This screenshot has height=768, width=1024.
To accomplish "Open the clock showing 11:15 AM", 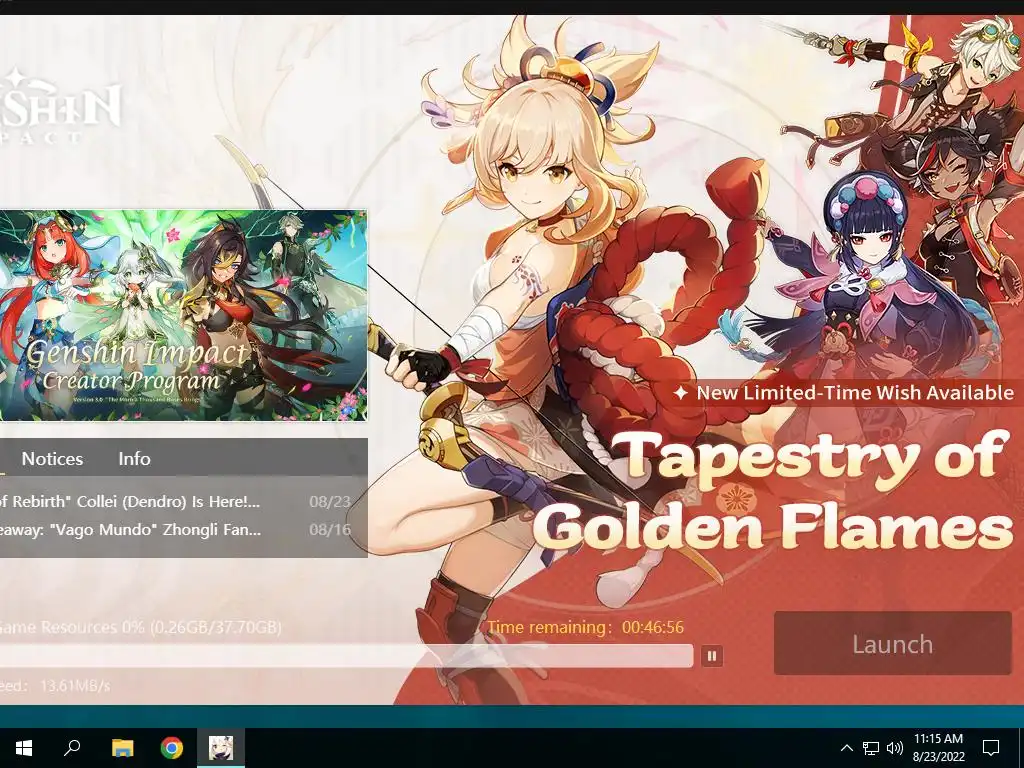I will (938, 748).
